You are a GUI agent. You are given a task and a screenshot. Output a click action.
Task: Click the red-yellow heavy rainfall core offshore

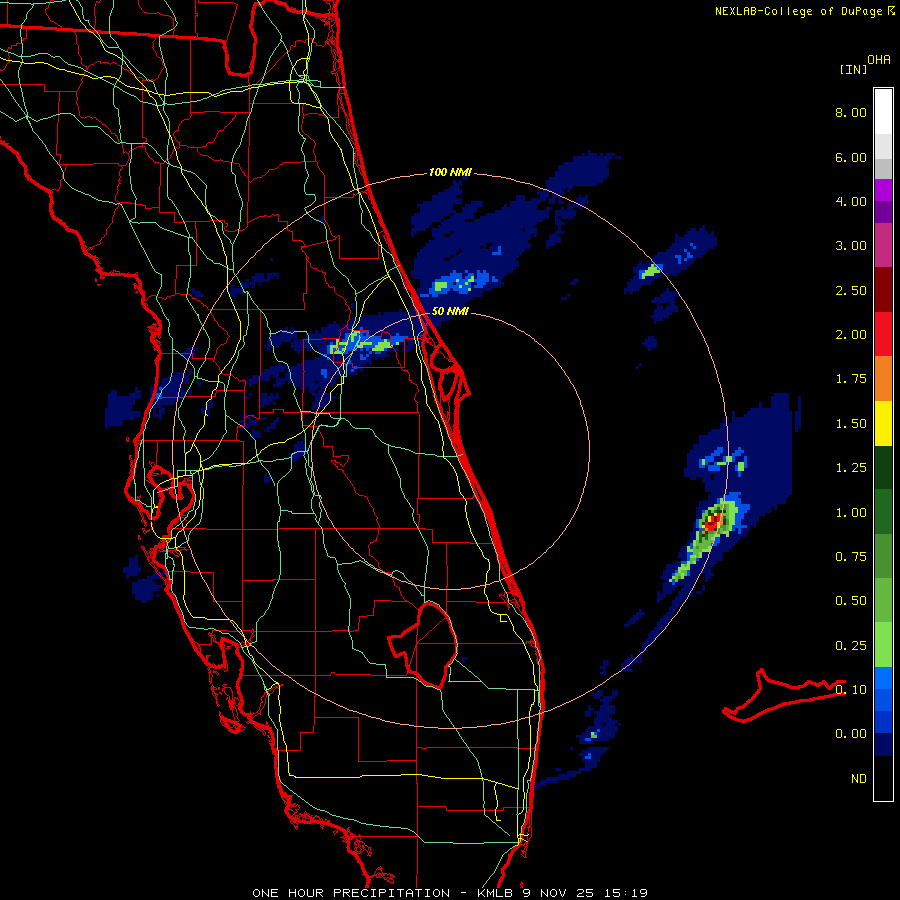tap(713, 522)
